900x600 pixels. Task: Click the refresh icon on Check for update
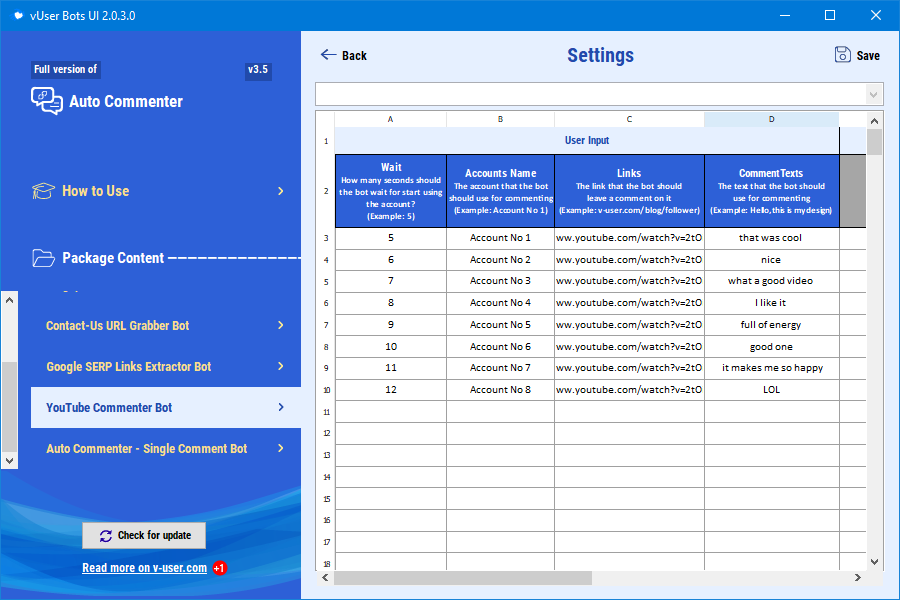coord(106,536)
